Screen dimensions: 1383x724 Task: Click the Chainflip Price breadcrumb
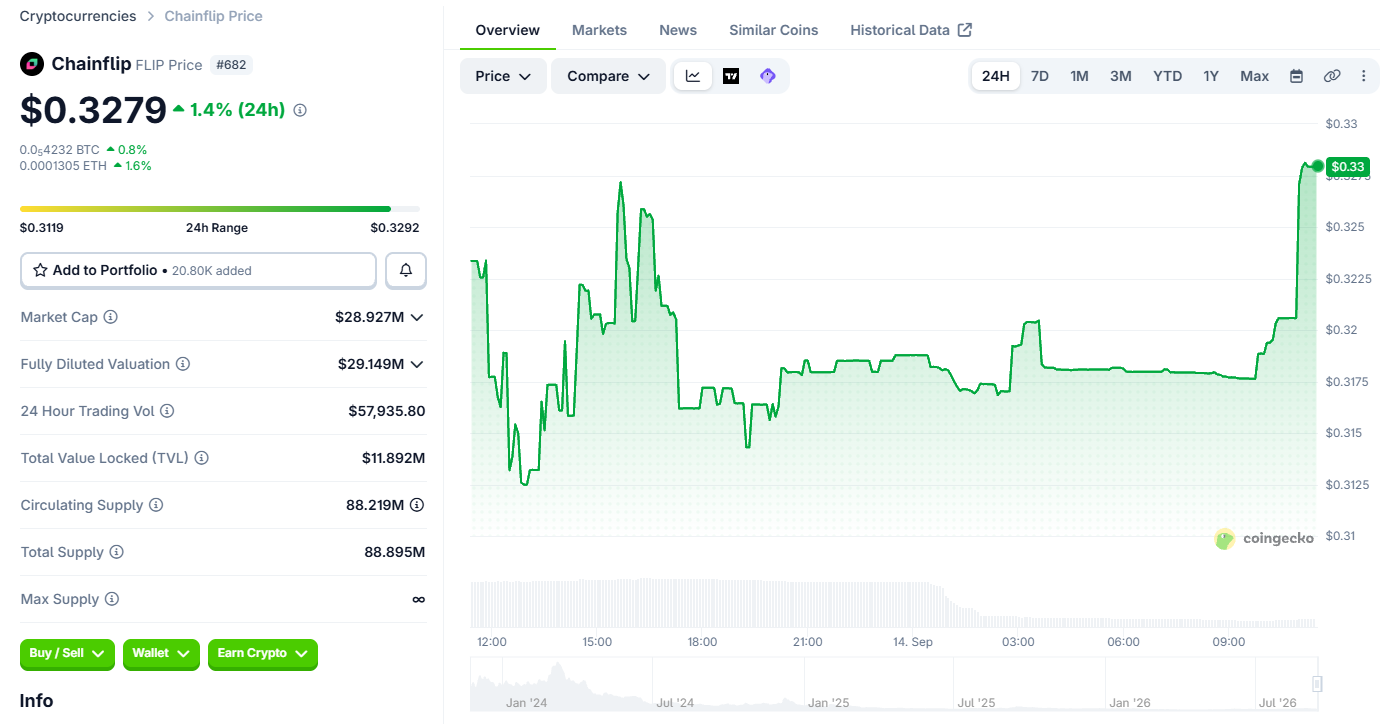(214, 16)
